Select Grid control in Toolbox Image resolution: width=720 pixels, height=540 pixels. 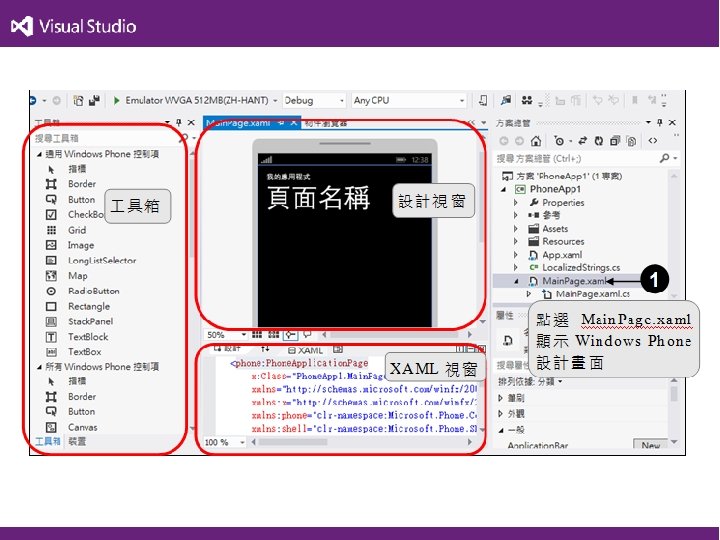pos(66,230)
